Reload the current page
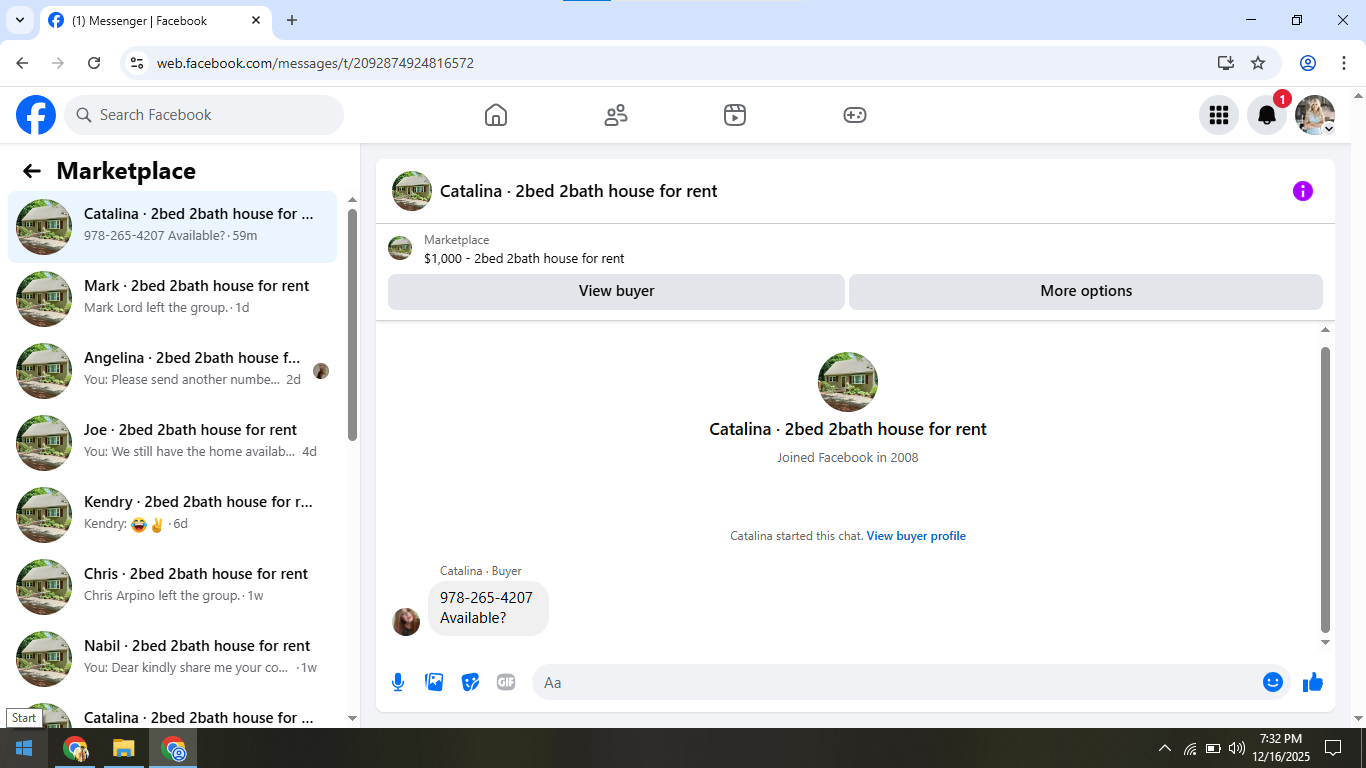The width and height of the screenshot is (1366, 768). (94, 63)
